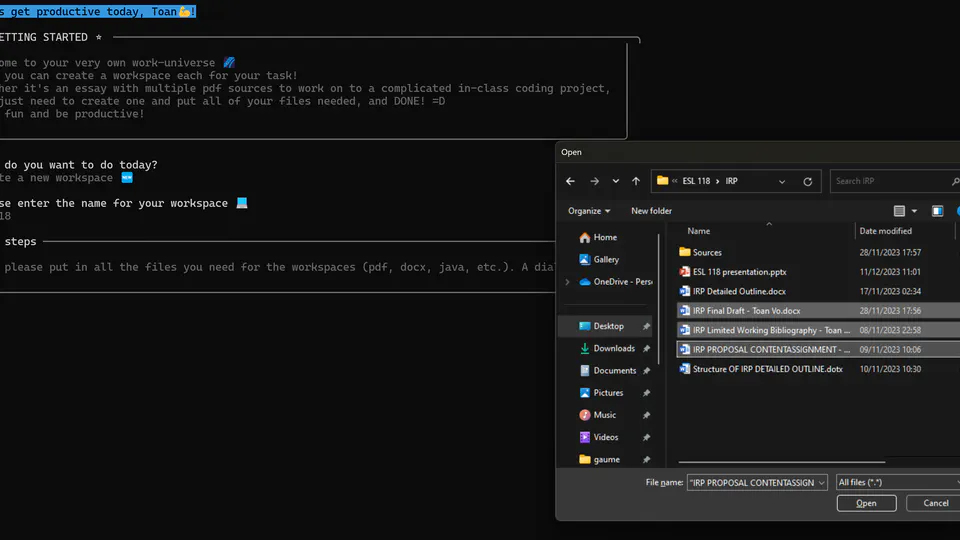
Task: Click the pin icon beside Documents
Action: [x=646, y=370]
